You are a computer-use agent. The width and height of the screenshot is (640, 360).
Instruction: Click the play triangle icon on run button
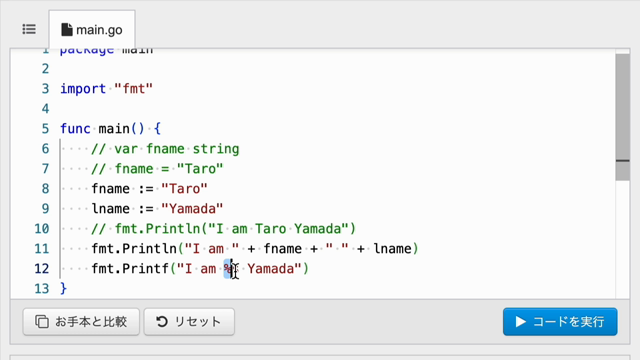pyautogui.click(x=520, y=322)
